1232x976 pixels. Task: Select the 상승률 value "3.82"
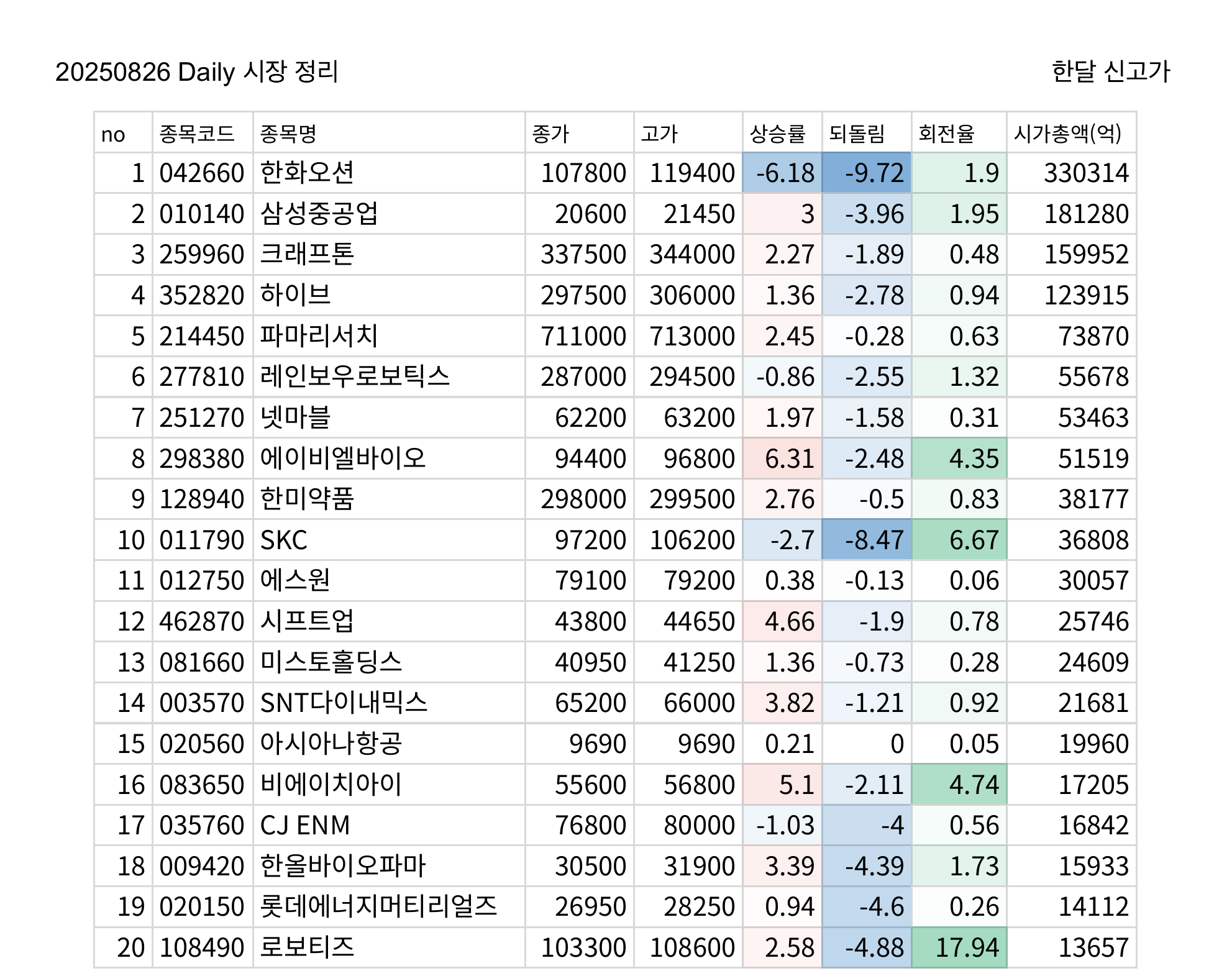click(x=790, y=703)
